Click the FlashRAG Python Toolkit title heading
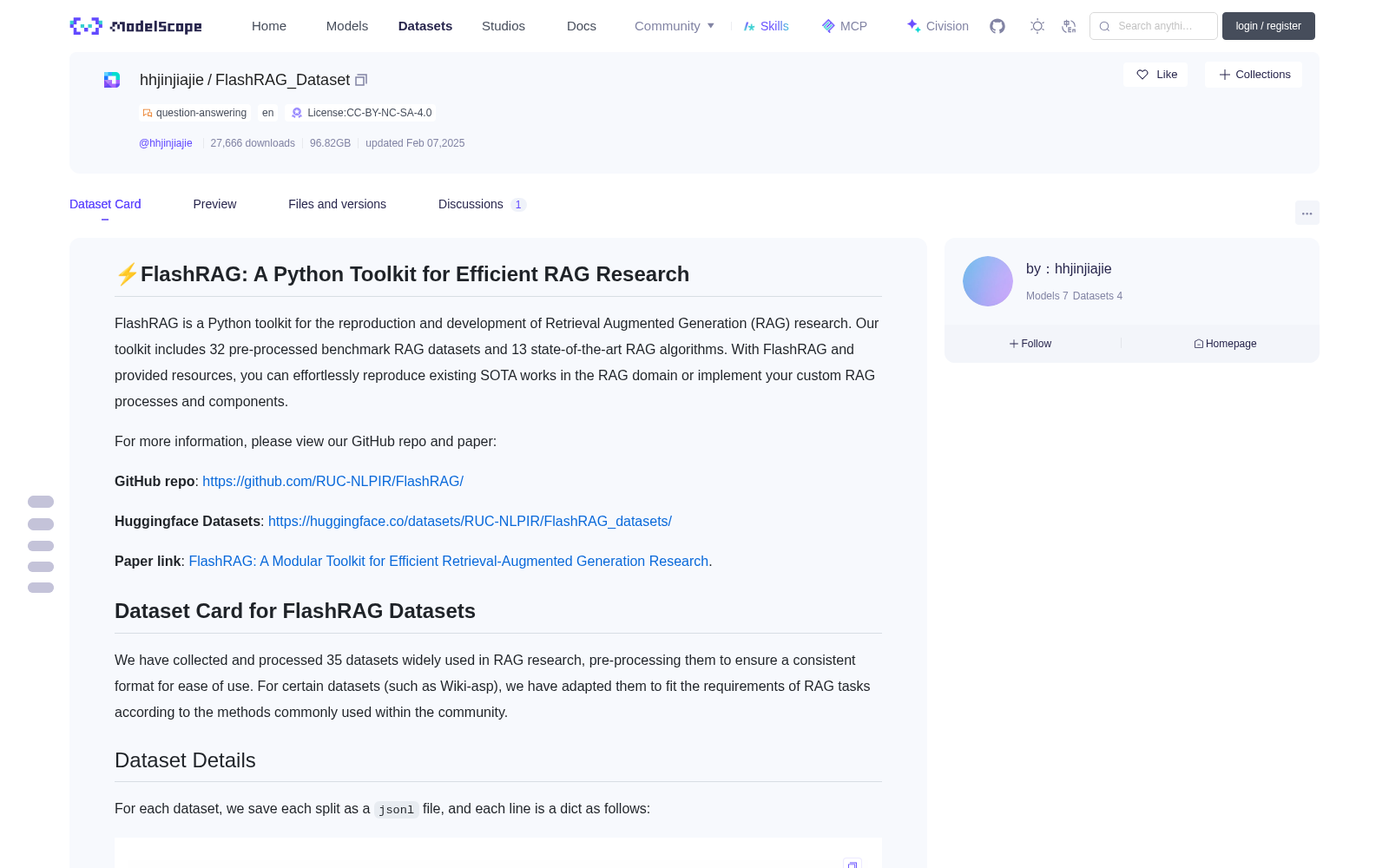Viewport: 1389px width, 868px height. pyautogui.click(x=402, y=274)
